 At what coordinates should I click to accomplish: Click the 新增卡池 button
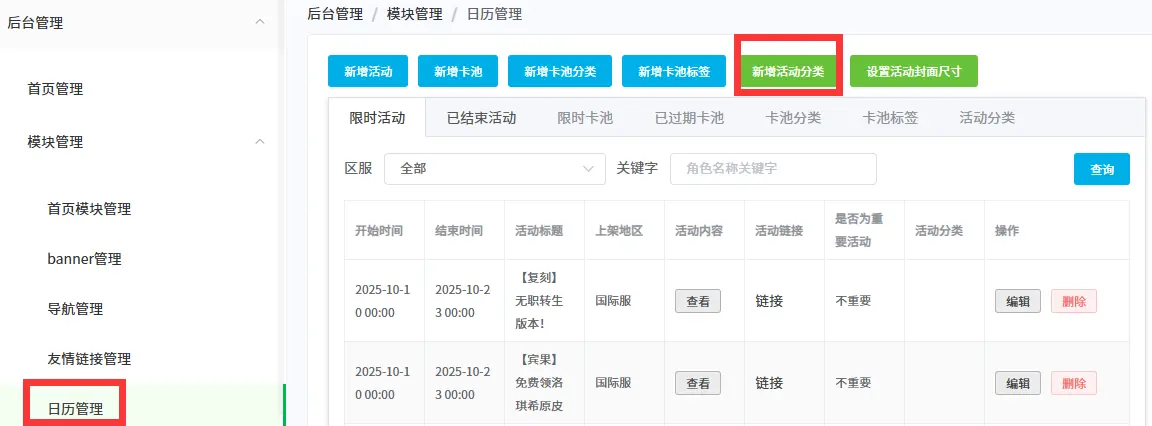click(458, 71)
